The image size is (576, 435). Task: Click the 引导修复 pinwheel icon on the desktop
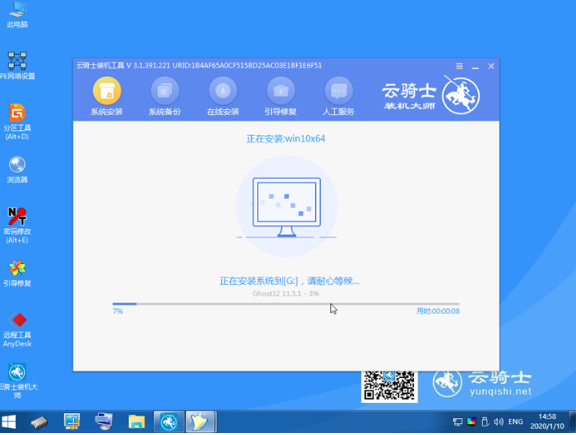pyautogui.click(x=17, y=273)
